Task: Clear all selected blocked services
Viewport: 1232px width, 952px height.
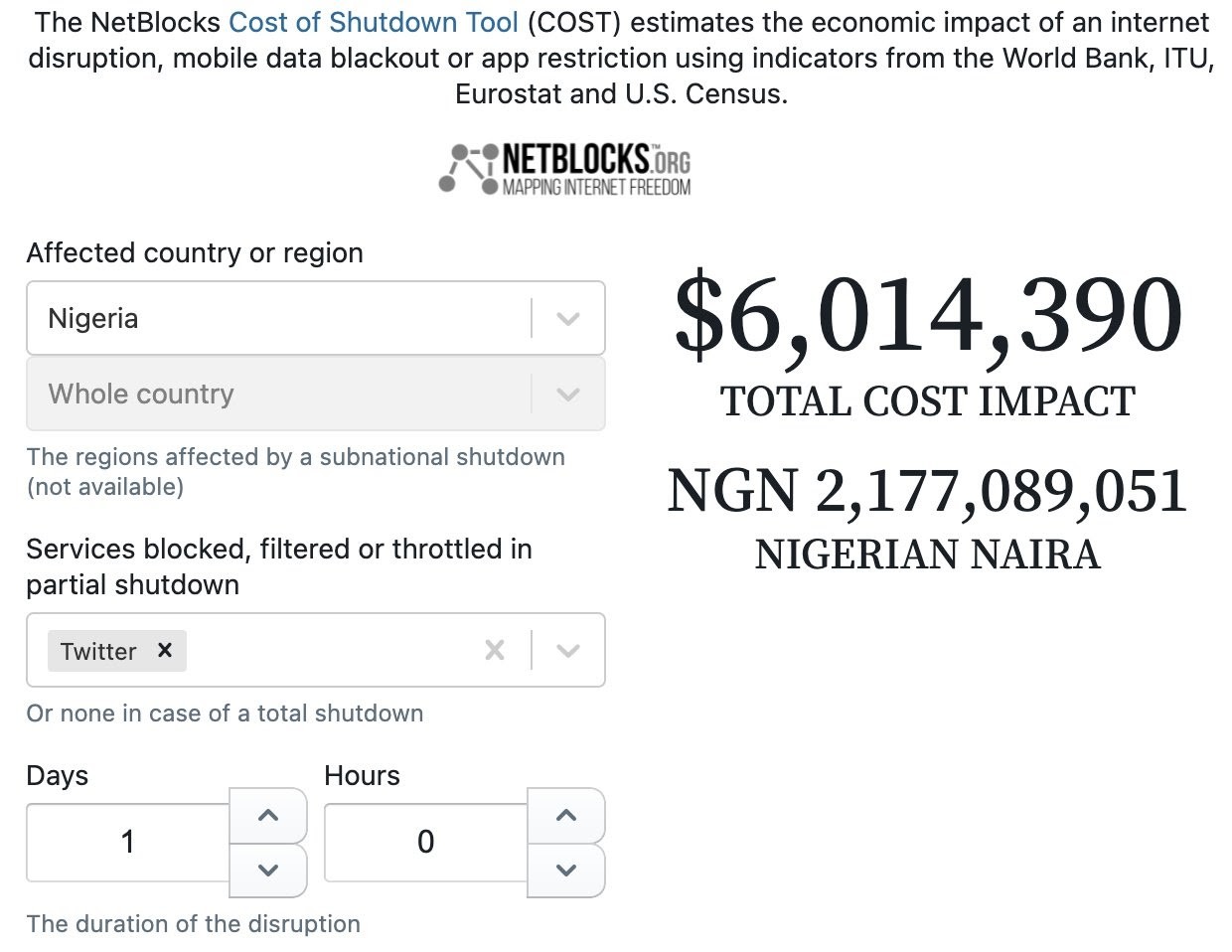Action: [x=494, y=651]
